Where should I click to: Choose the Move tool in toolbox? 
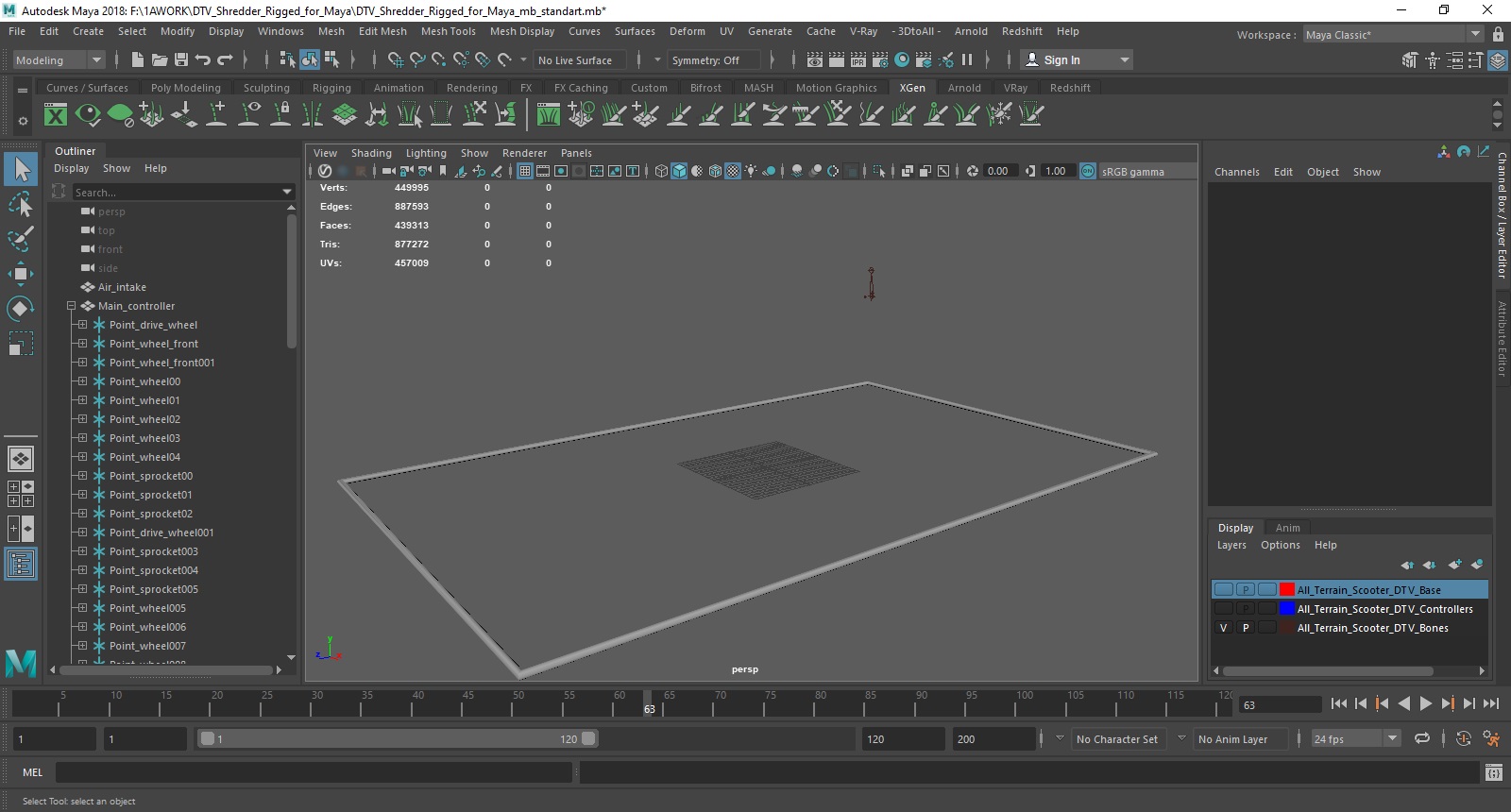tap(21, 274)
